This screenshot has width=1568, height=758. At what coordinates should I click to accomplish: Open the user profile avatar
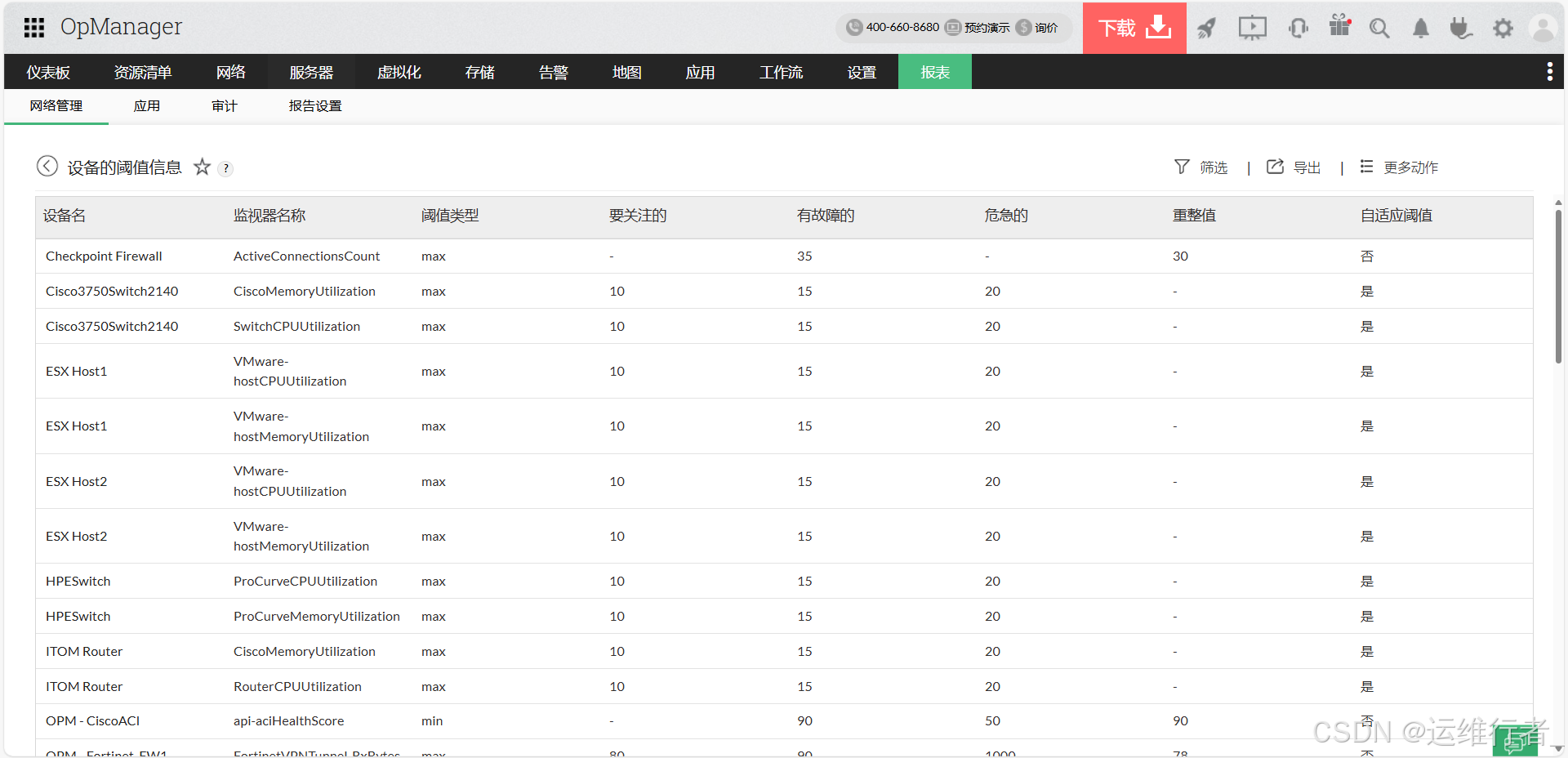coord(1543,29)
